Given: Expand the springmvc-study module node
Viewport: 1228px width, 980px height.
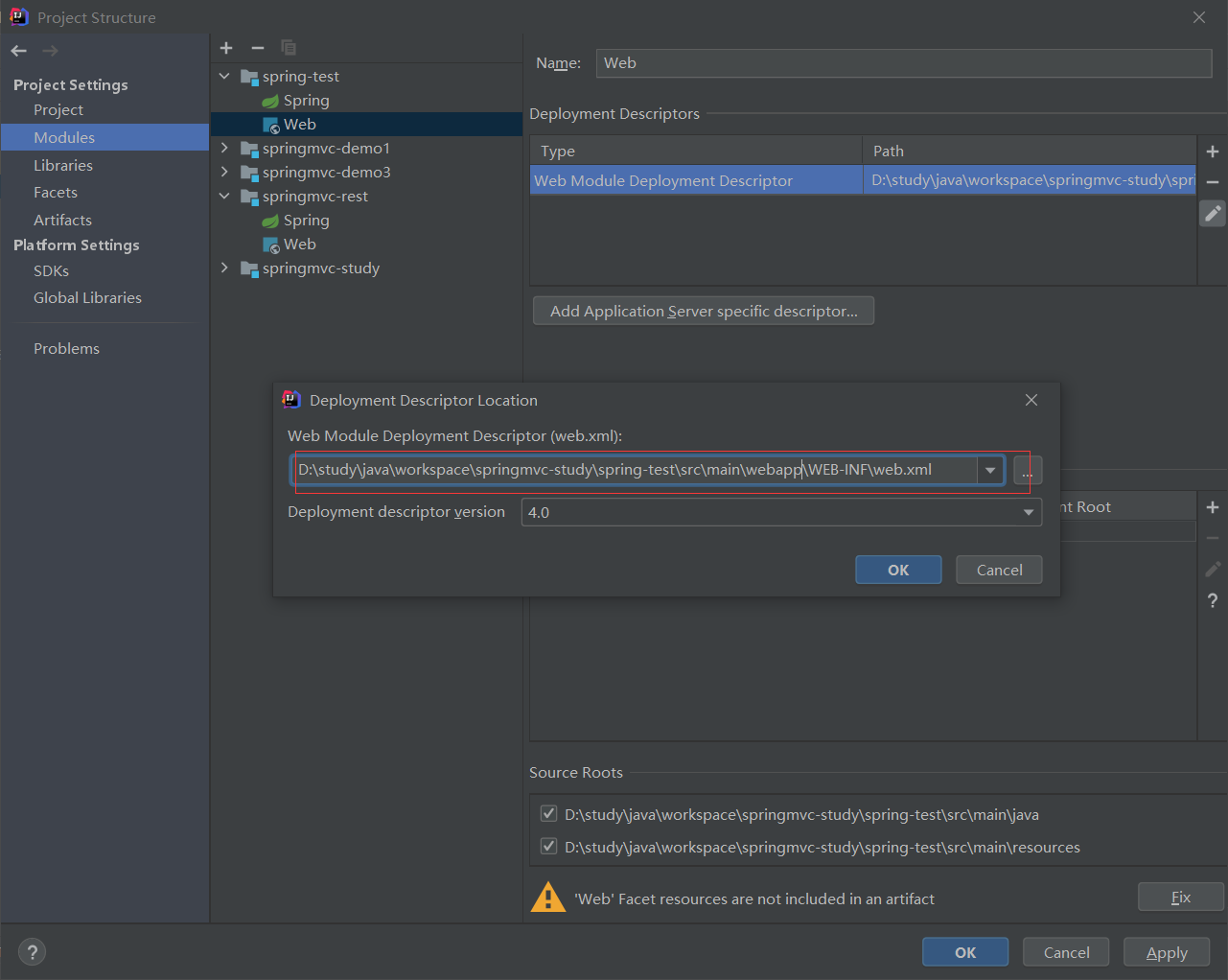Looking at the screenshot, I should (224, 268).
